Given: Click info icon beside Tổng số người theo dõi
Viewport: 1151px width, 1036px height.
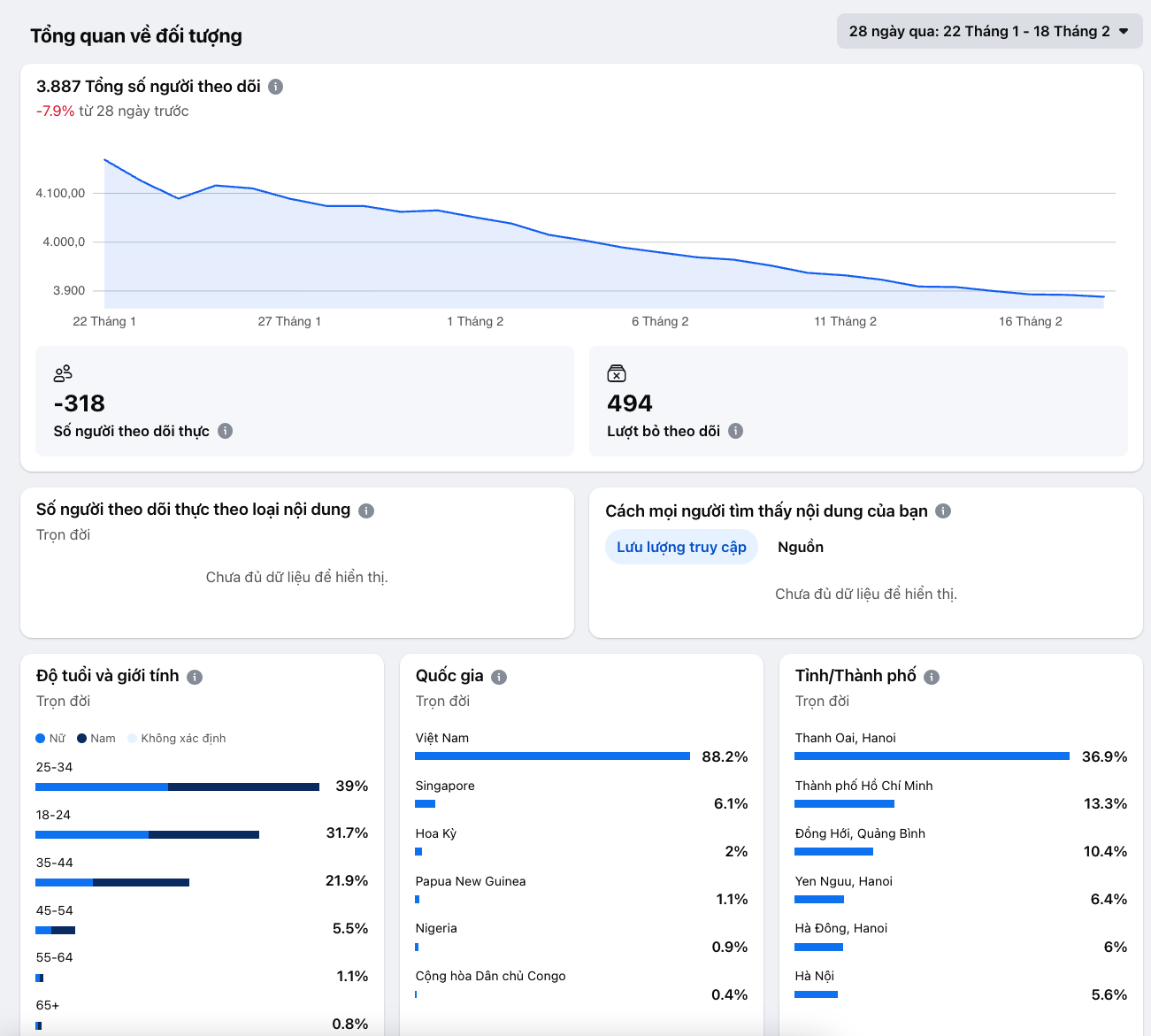Looking at the screenshot, I should [275, 87].
